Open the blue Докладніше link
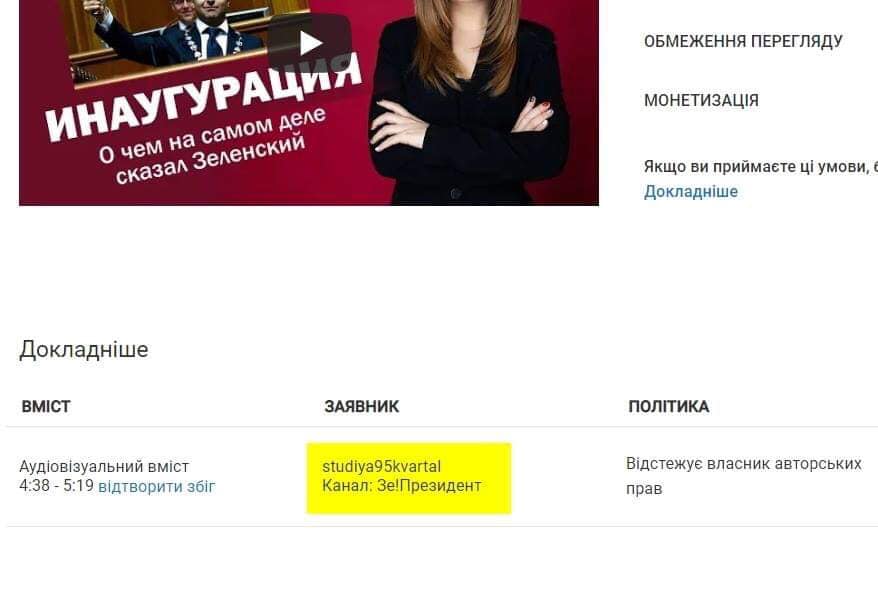The height and width of the screenshot is (605, 878). point(690,192)
